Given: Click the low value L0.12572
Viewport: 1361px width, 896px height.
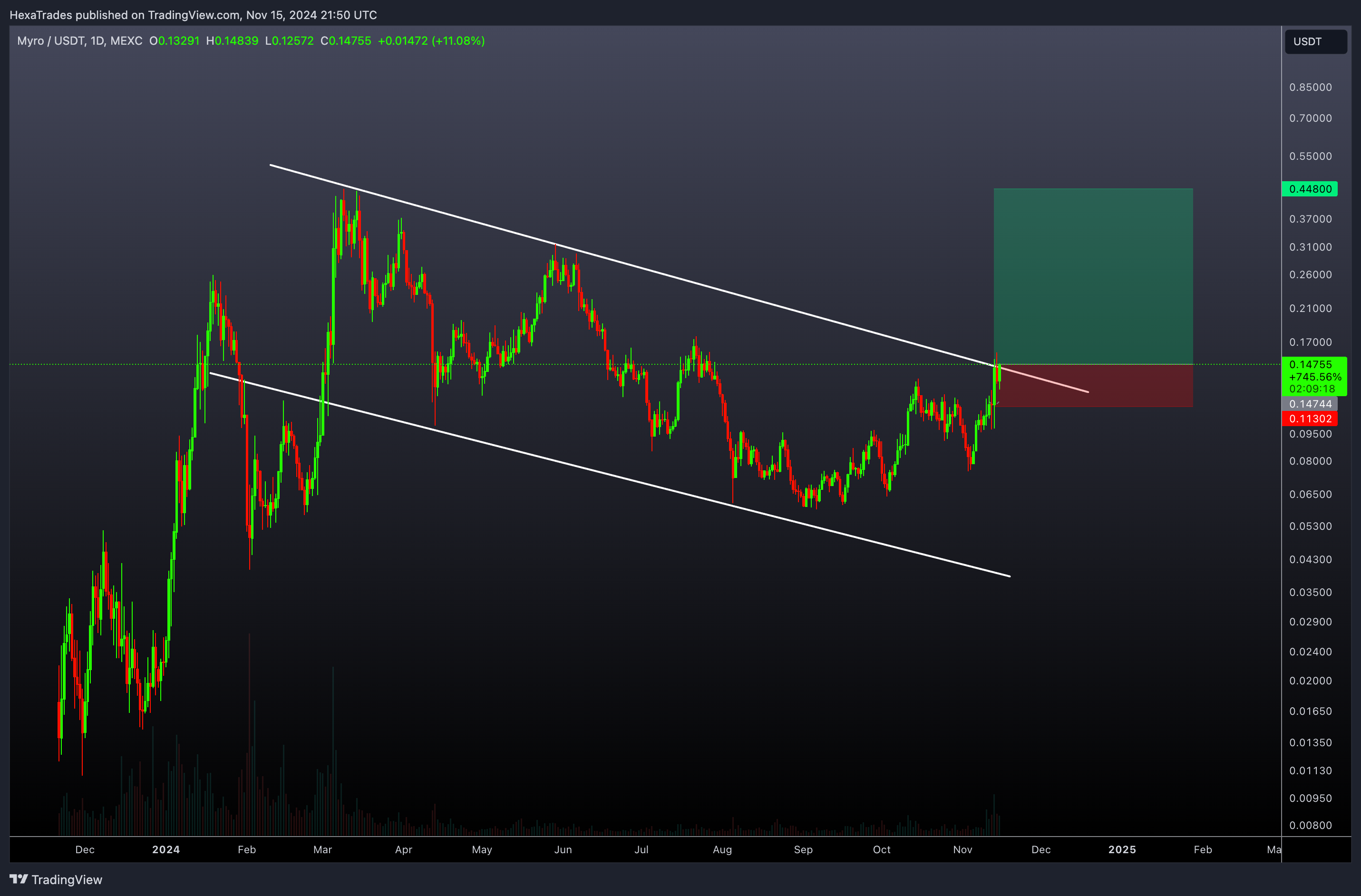Looking at the screenshot, I should 289,40.
